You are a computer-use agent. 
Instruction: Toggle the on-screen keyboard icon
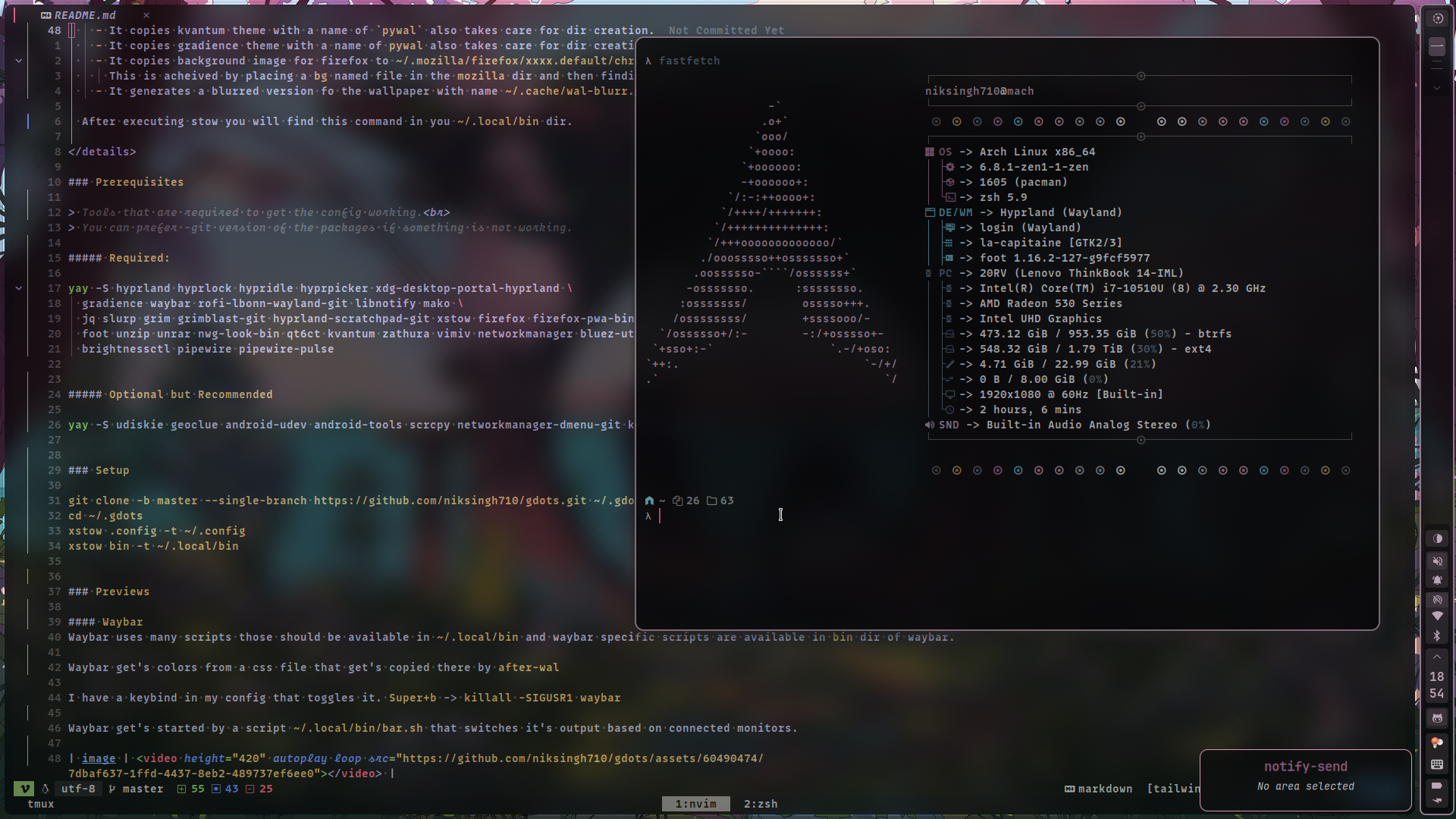tap(1437, 764)
